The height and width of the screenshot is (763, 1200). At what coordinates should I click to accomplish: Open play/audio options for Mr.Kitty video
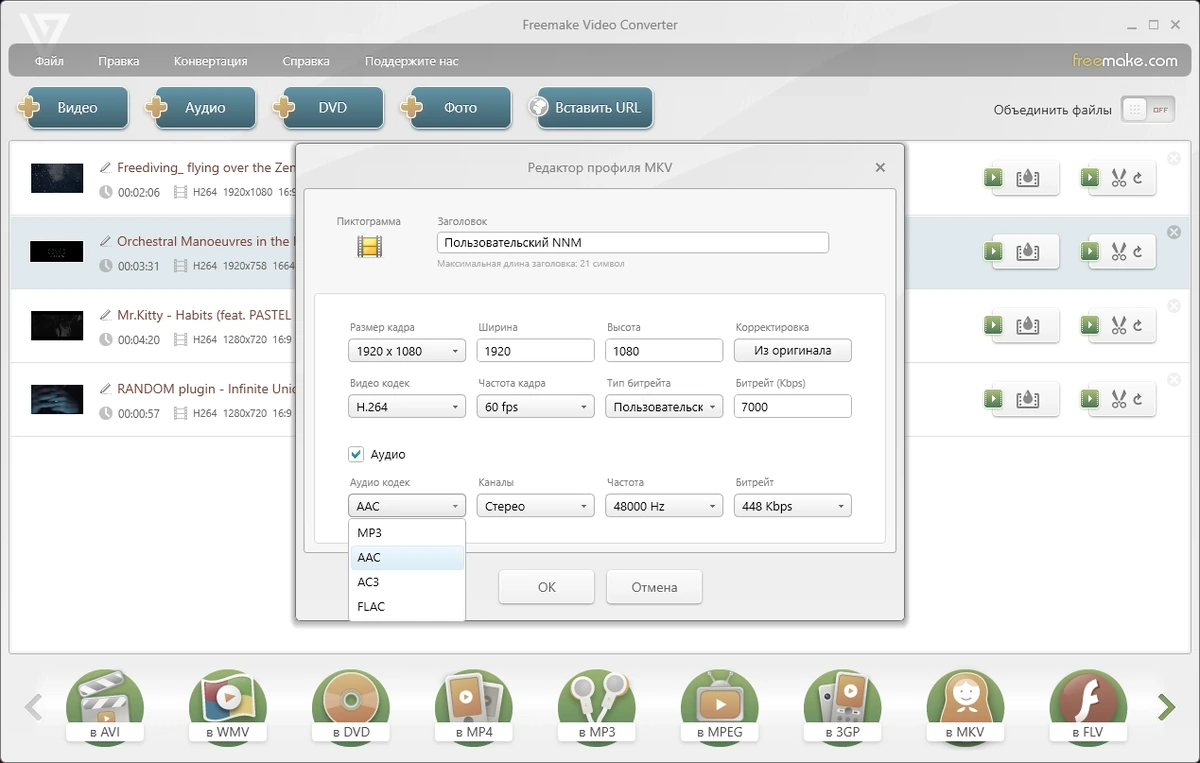pos(1020,325)
